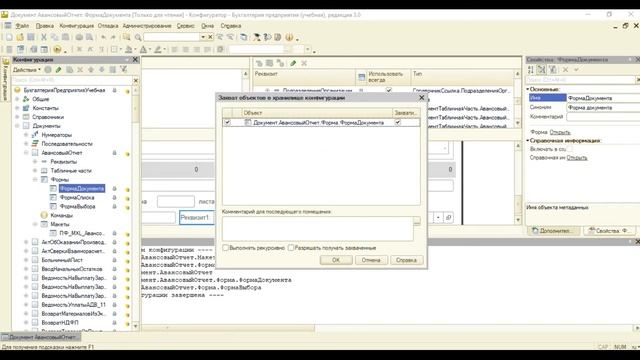
Task: Expand the Константы tree node
Action: 17,108
